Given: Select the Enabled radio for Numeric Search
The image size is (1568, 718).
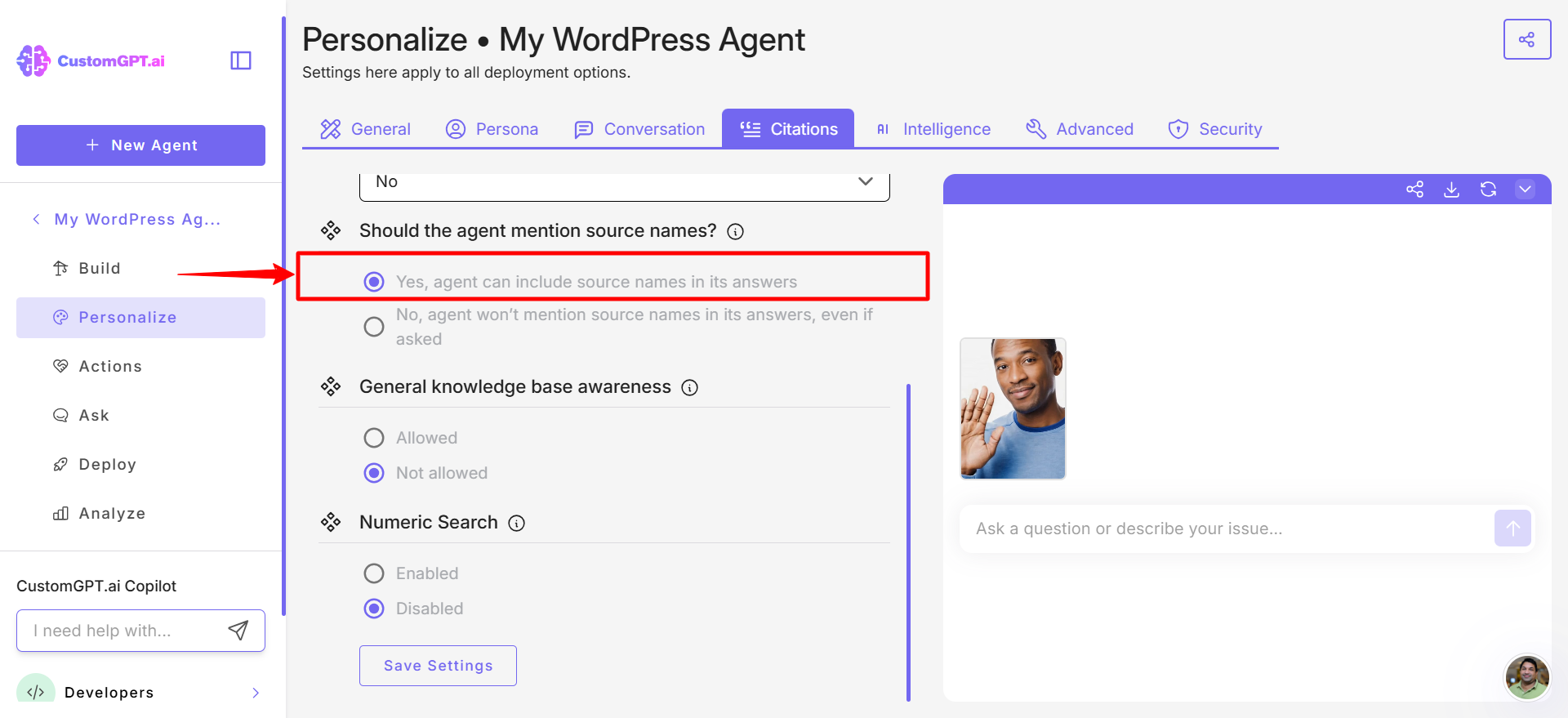Looking at the screenshot, I should (374, 573).
